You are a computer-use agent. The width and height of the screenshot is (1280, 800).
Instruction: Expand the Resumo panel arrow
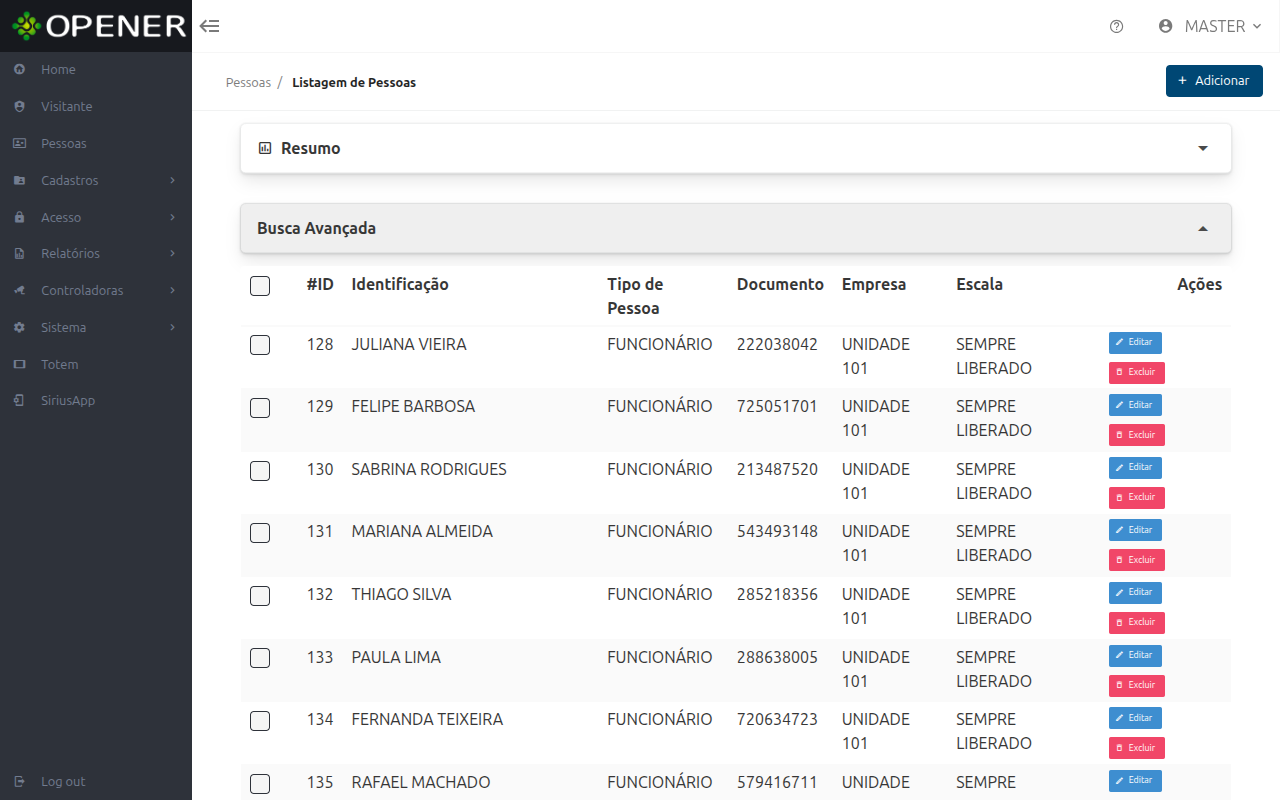click(1203, 148)
